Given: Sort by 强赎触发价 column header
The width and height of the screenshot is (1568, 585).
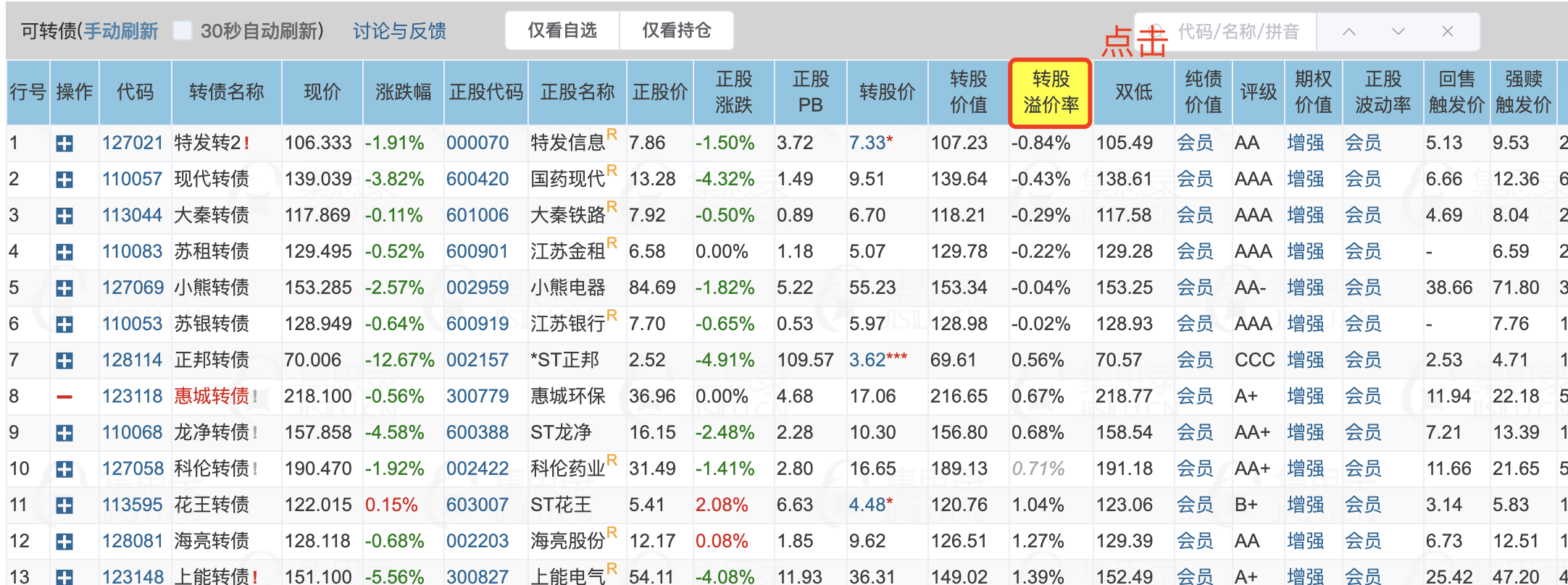Looking at the screenshot, I should click(1523, 92).
